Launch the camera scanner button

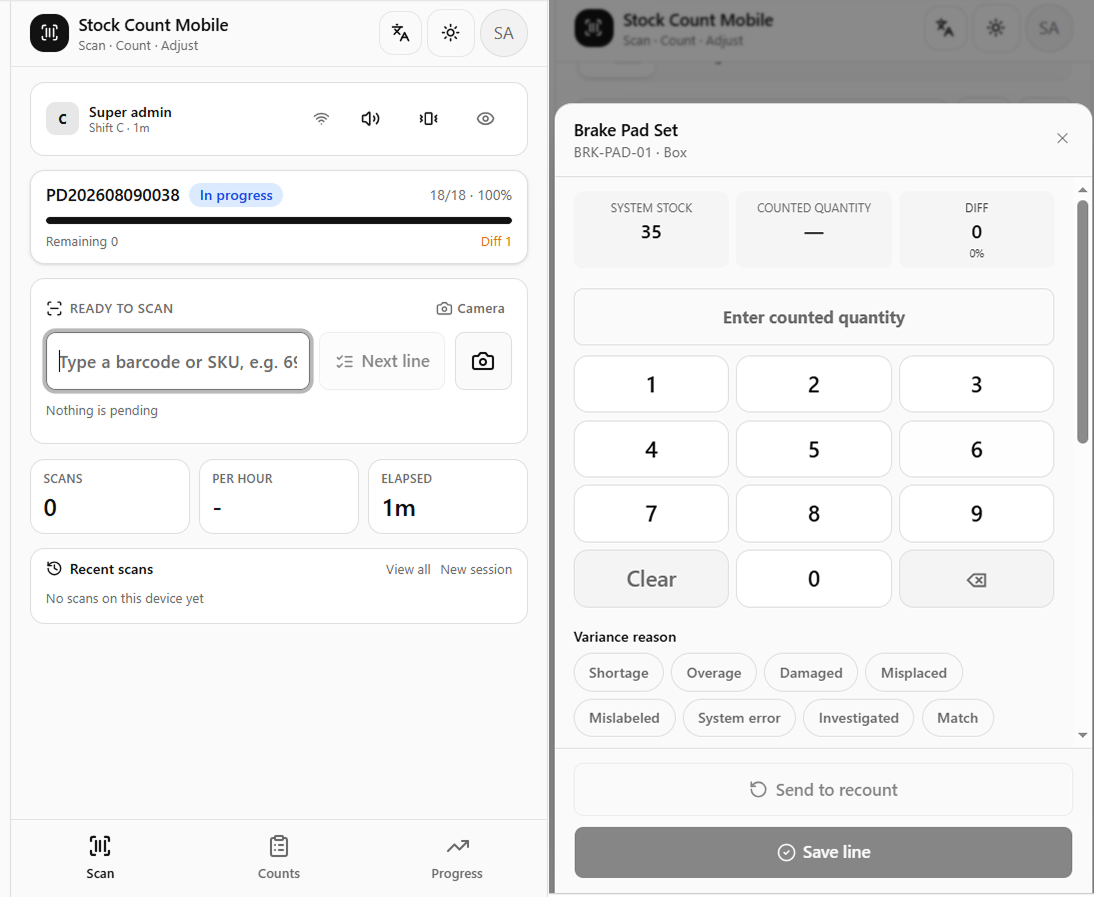click(483, 361)
